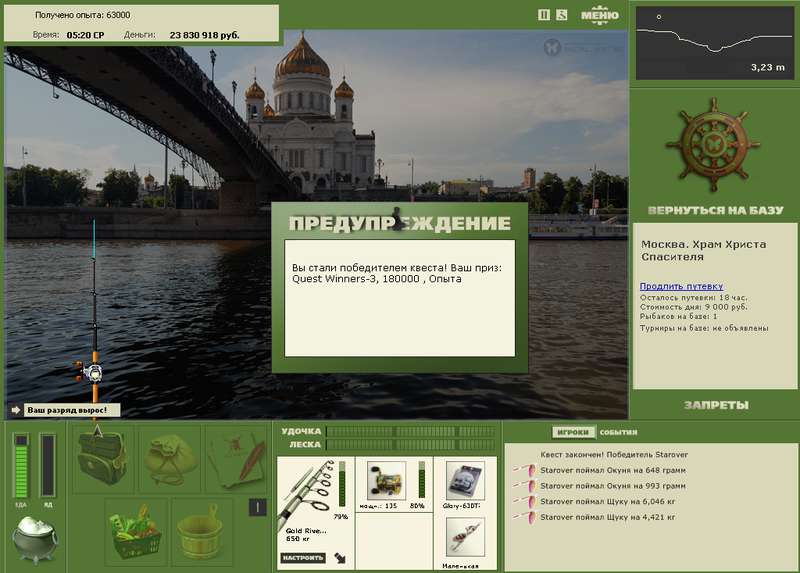Switch to the ИГРОКИ tab
This screenshot has height=573, width=800.
573,432
